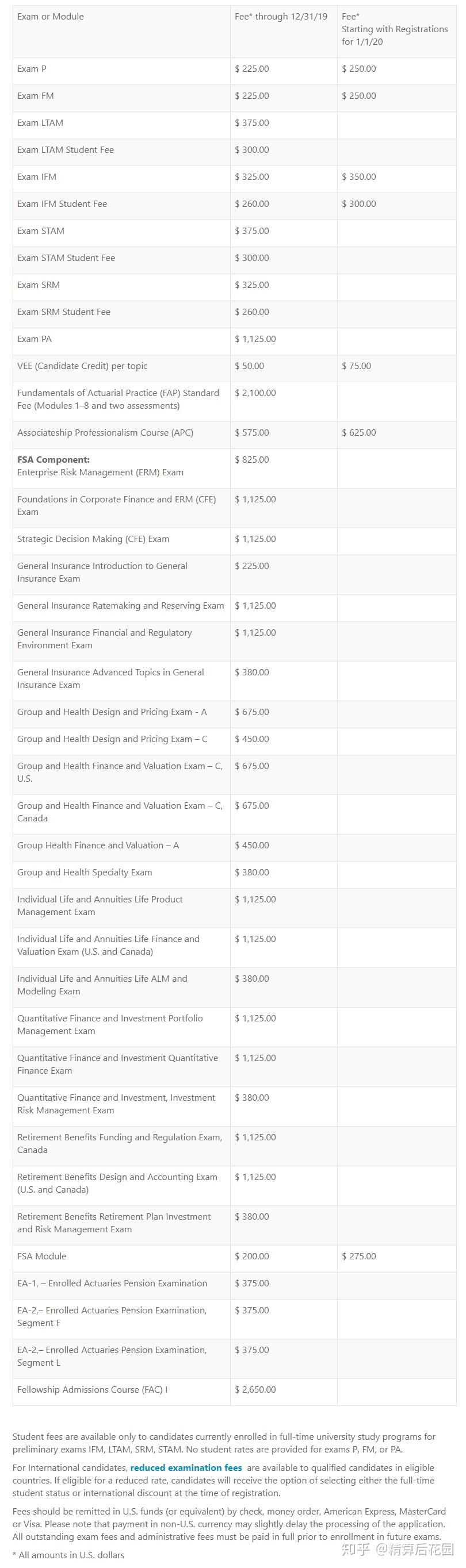Click the Strategic Decision Making (CFE) Exam label

(93, 539)
